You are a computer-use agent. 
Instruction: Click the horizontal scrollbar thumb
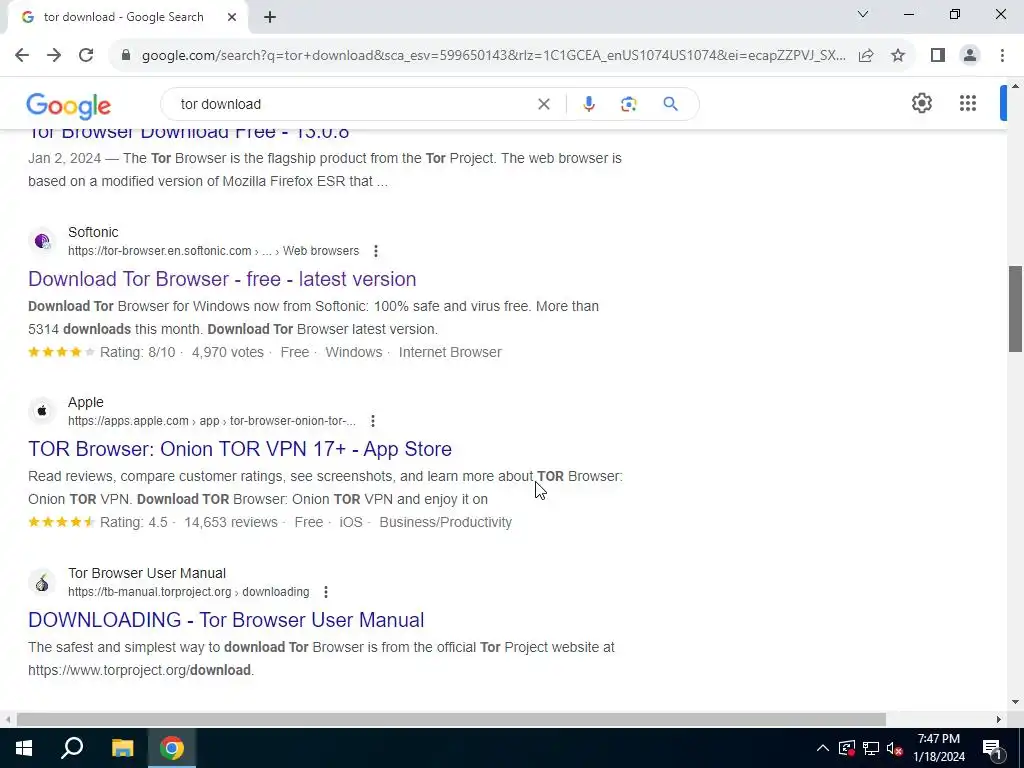[451, 719]
